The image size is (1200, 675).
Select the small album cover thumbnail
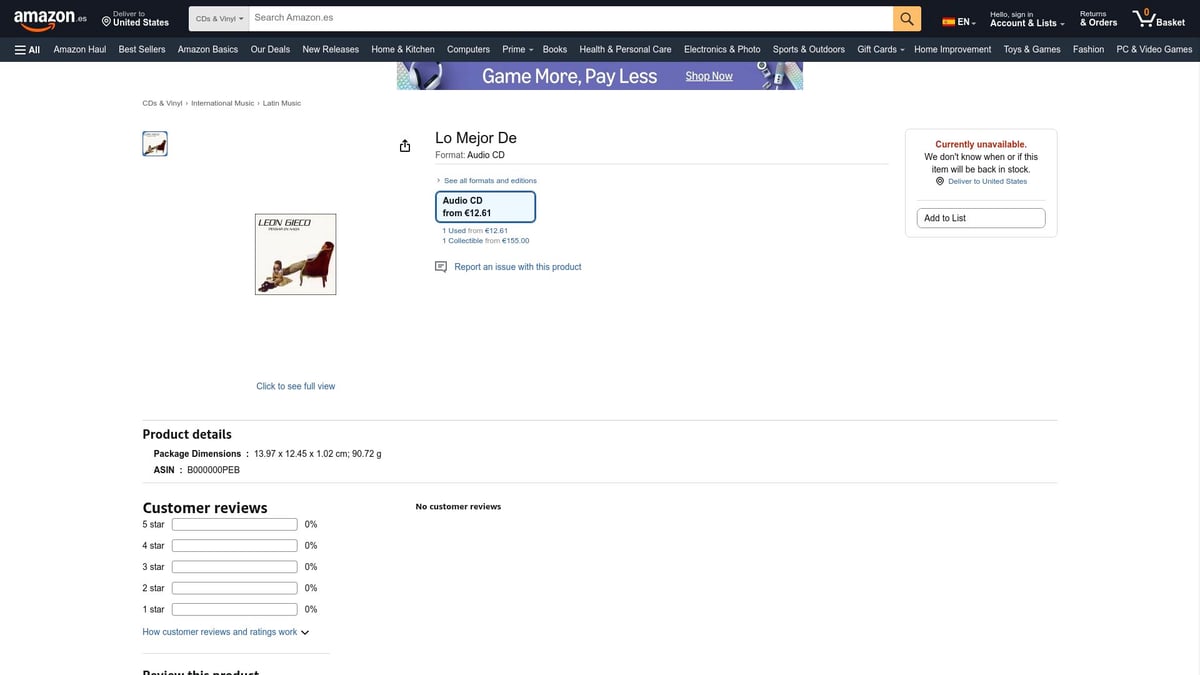point(155,144)
